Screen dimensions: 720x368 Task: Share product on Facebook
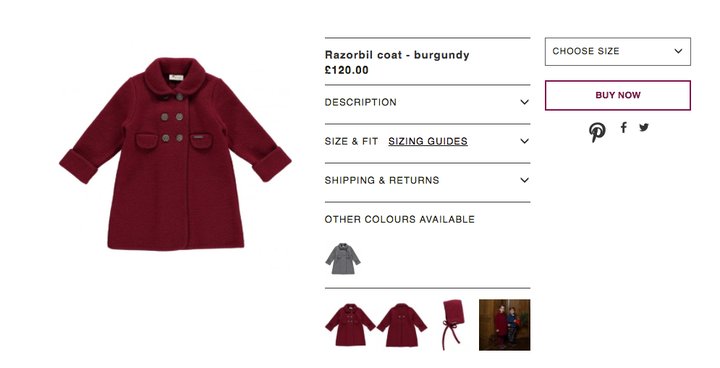pos(623,127)
